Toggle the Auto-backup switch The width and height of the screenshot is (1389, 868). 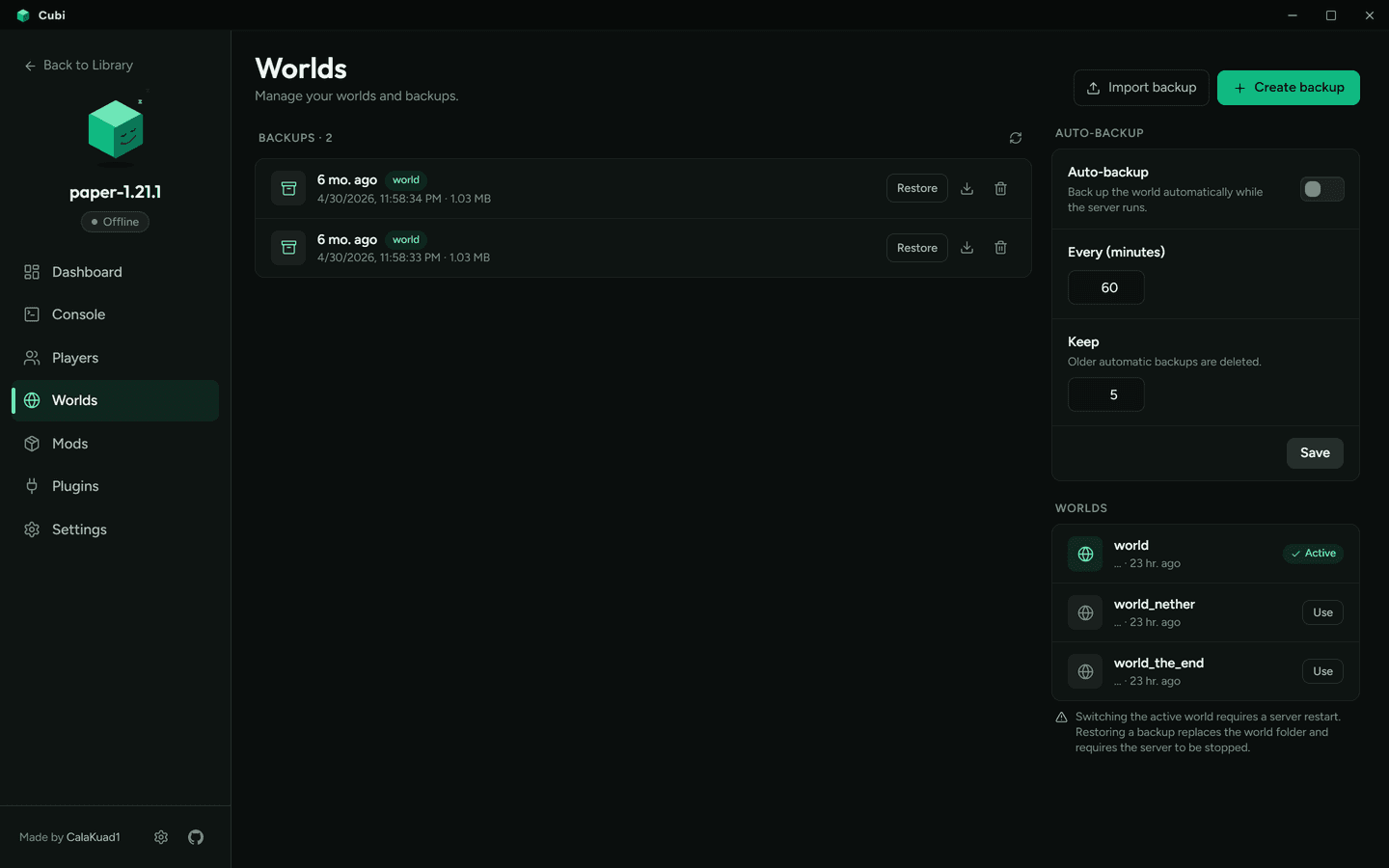coord(1321,189)
